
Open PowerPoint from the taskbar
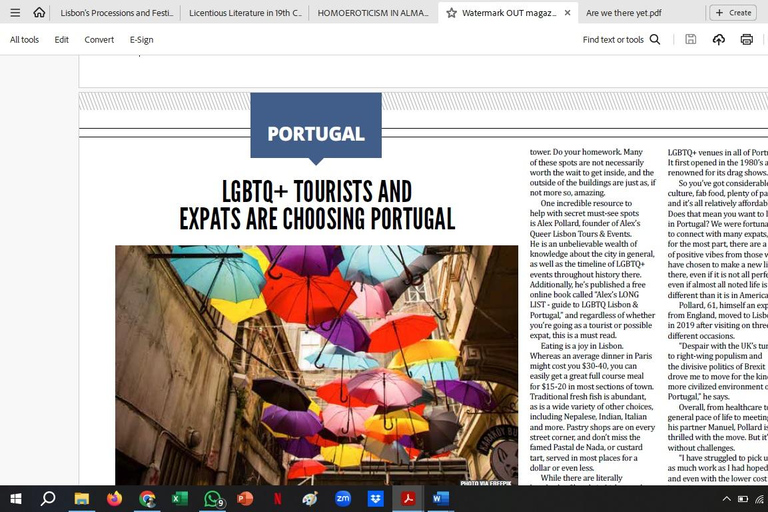tap(245, 499)
